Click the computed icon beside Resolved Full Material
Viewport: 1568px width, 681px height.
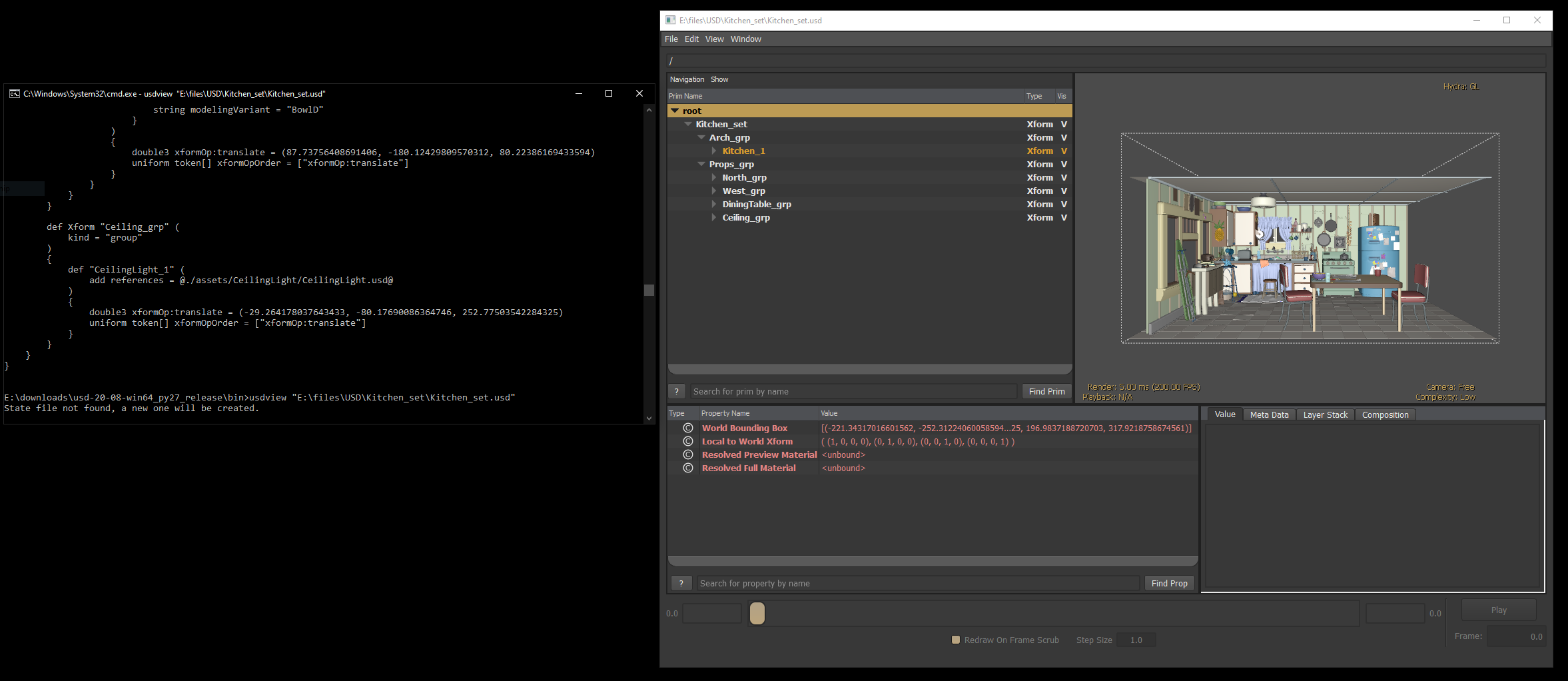[x=688, y=468]
